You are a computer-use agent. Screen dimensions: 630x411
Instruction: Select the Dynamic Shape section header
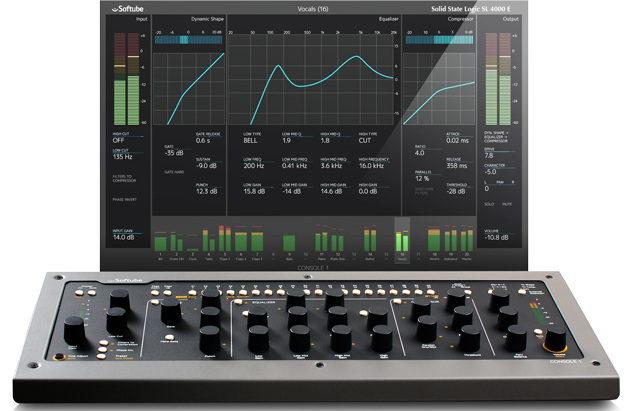(x=207, y=19)
